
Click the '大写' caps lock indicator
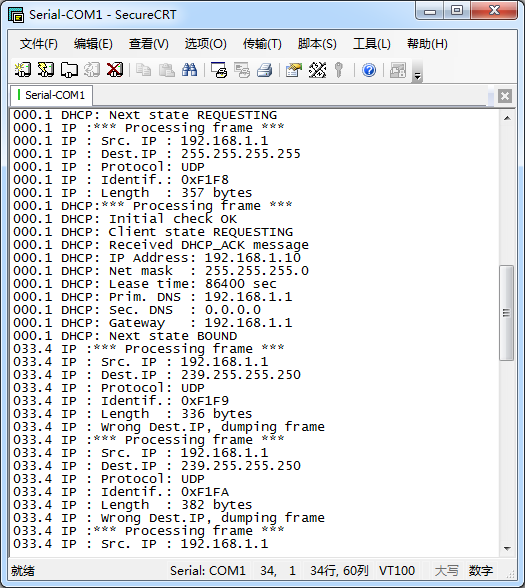click(x=446, y=571)
